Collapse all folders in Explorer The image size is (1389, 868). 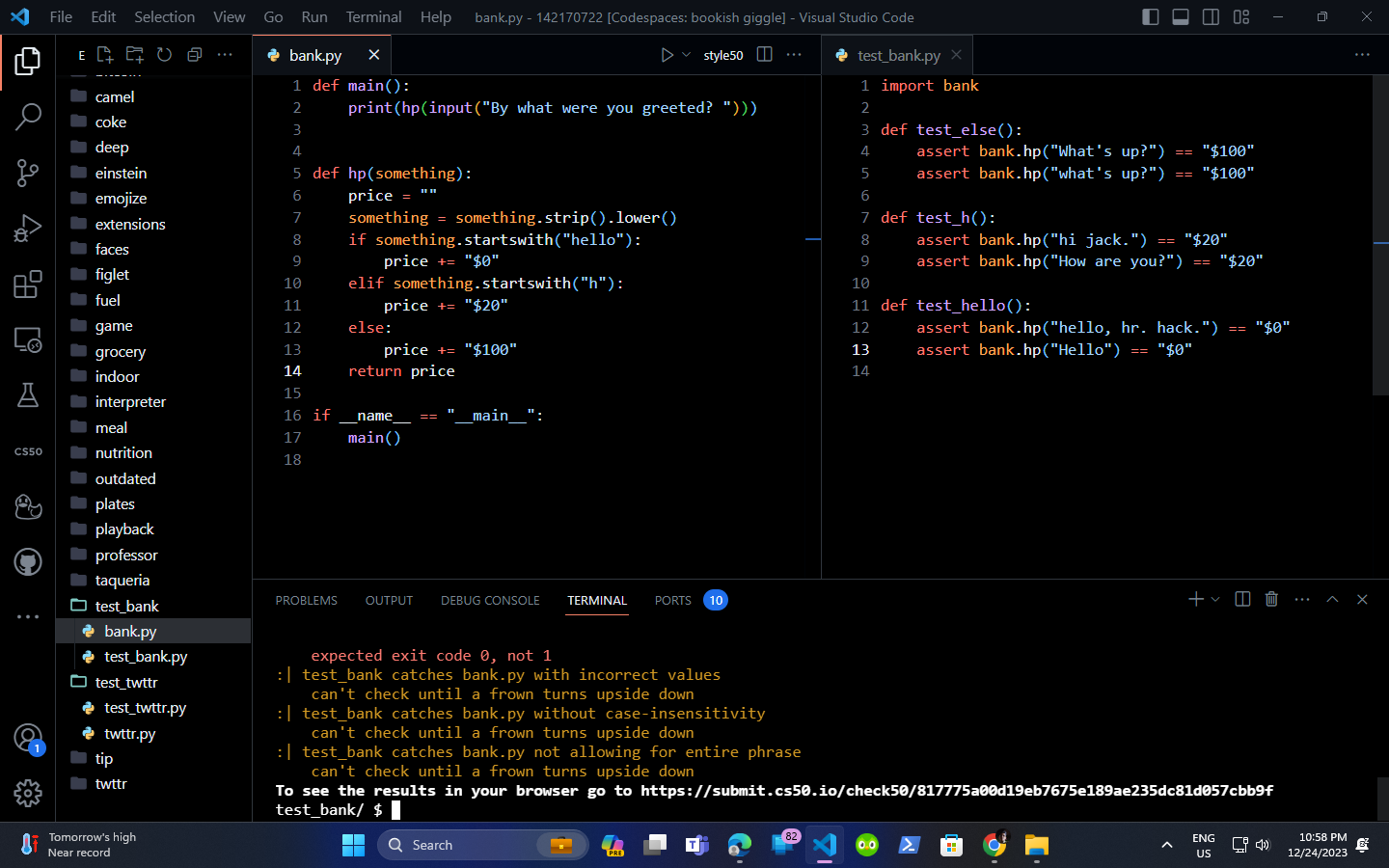point(195,55)
